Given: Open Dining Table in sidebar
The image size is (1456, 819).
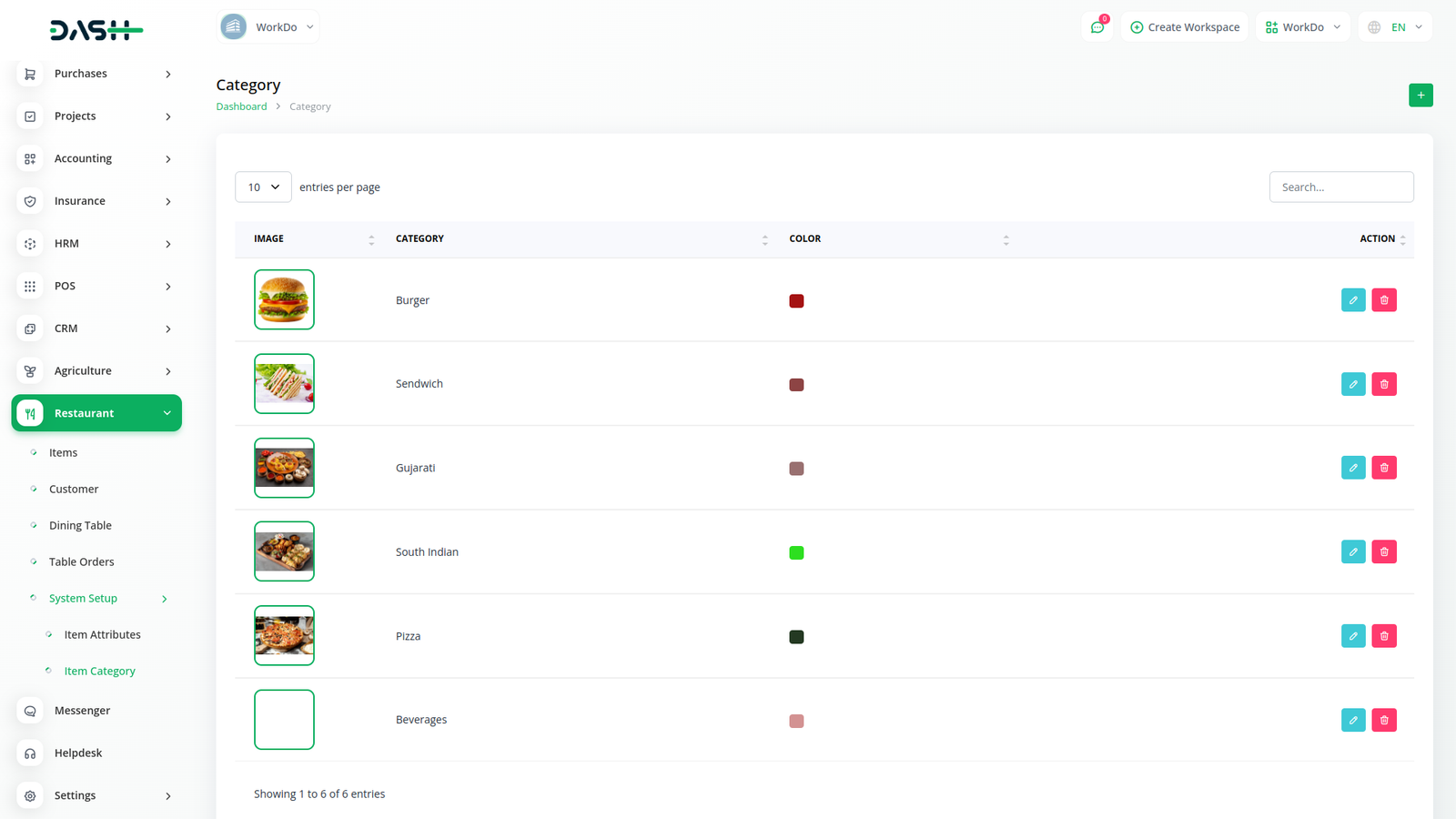Looking at the screenshot, I should (80, 525).
